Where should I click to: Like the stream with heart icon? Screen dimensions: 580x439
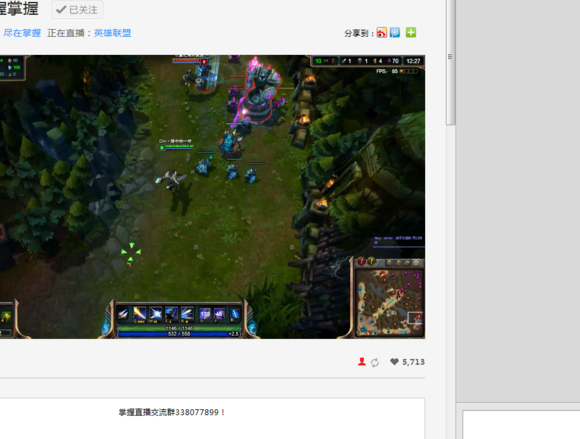(x=394, y=362)
